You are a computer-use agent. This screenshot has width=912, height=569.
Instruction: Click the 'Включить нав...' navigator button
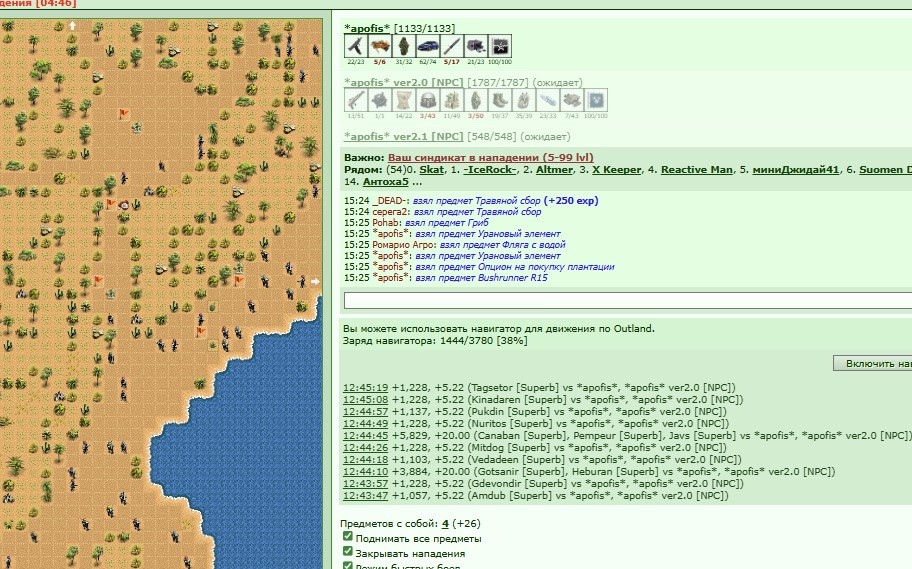coord(872,364)
